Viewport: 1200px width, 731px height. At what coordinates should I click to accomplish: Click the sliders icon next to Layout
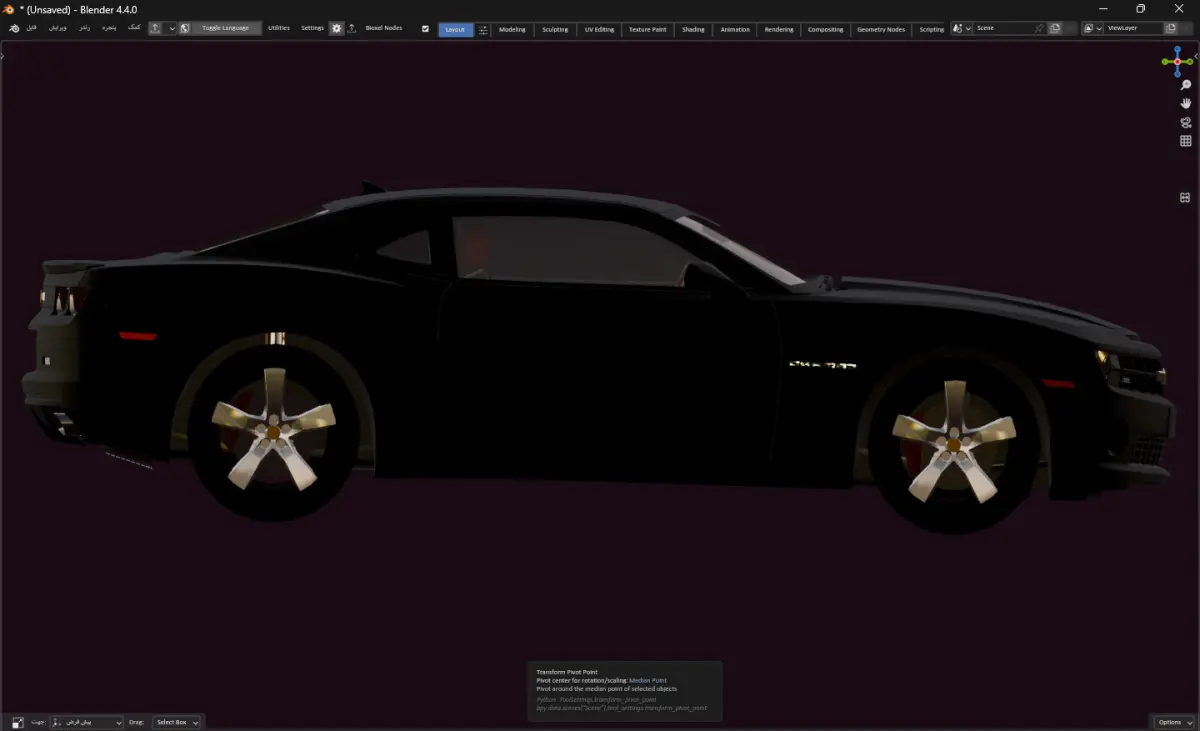pos(484,30)
